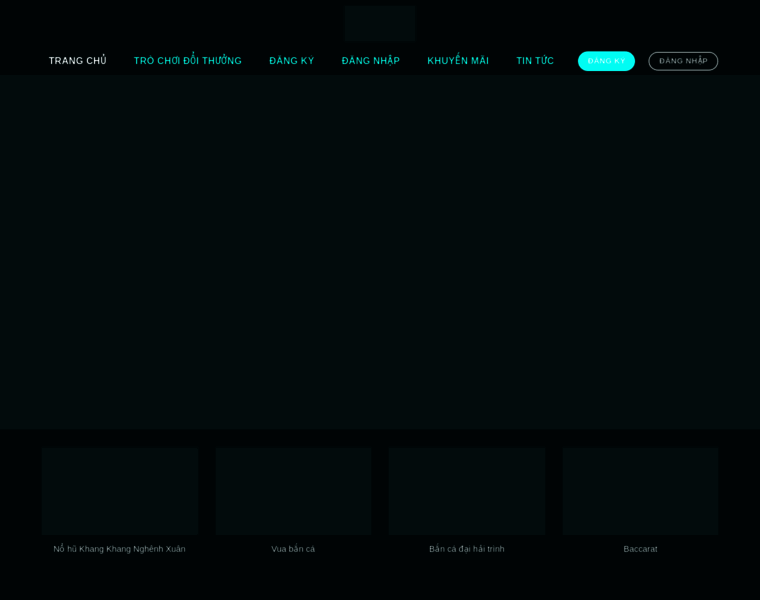Screen dimensions: 760x600
Task: Click the large hero banner area
Action: pos(380,252)
